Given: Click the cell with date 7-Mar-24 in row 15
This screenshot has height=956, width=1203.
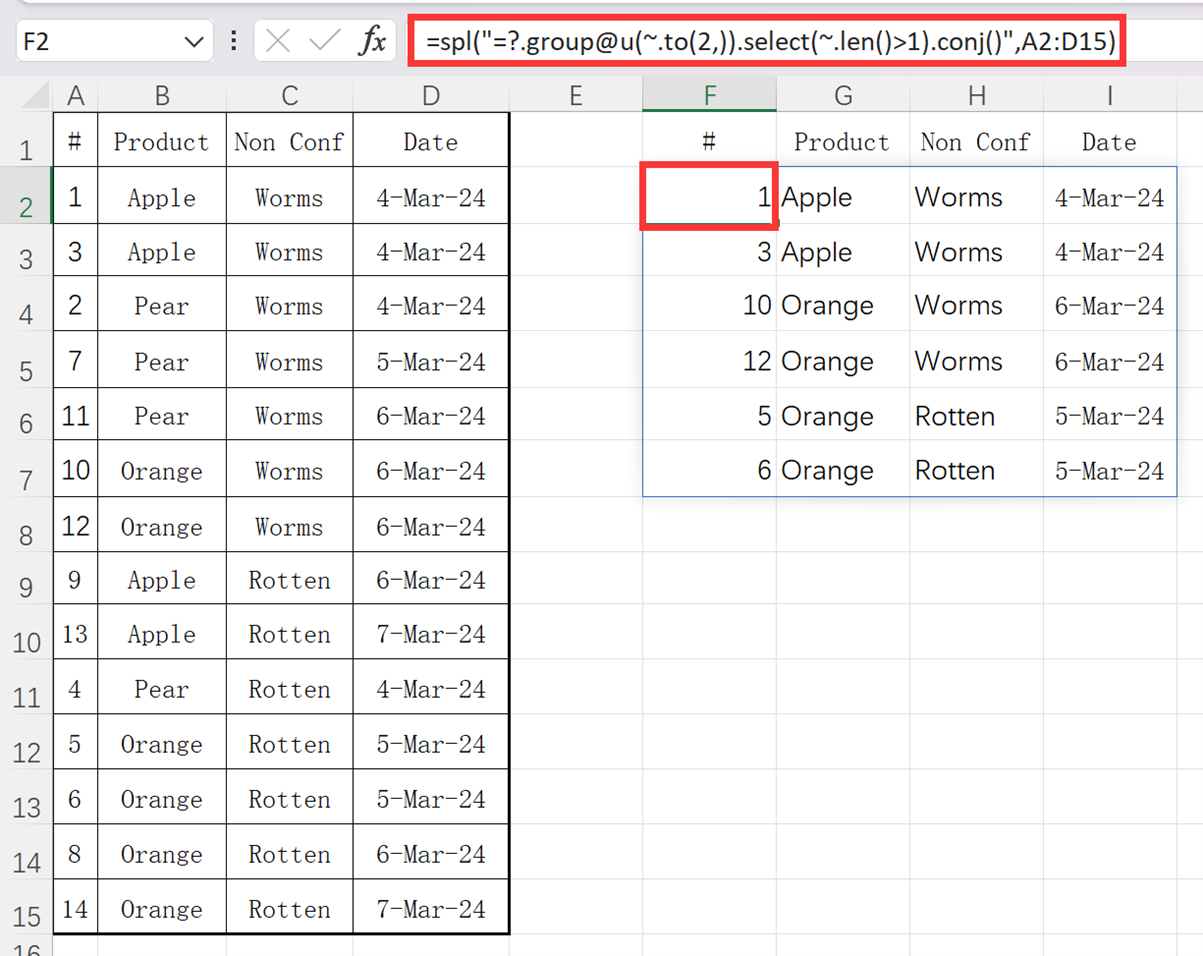Looking at the screenshot, I should tap(430, 909).
